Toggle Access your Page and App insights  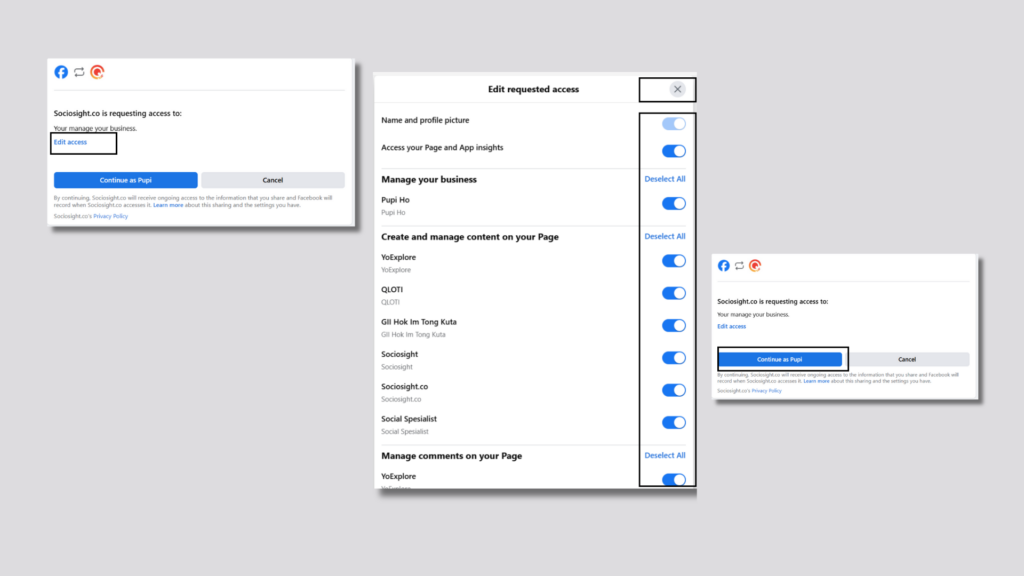tap(673, 151)
